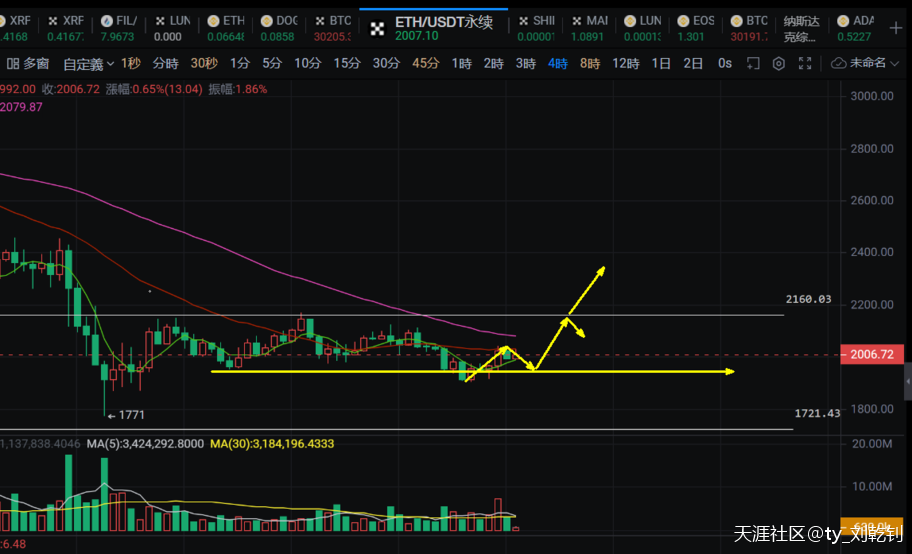Click the cloud save layout icon

(839, 64)
